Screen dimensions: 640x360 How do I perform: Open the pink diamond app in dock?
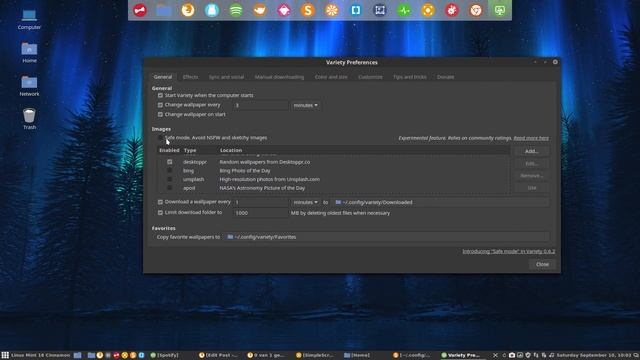[284, 10]
